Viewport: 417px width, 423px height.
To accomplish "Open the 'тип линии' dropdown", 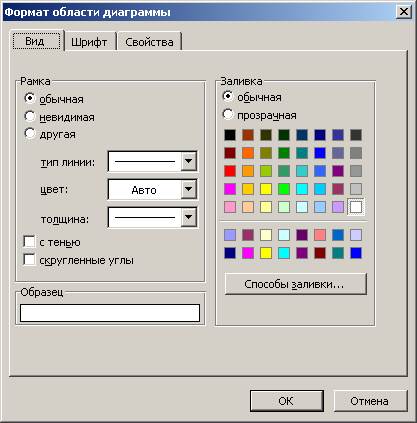I will 189,161.
